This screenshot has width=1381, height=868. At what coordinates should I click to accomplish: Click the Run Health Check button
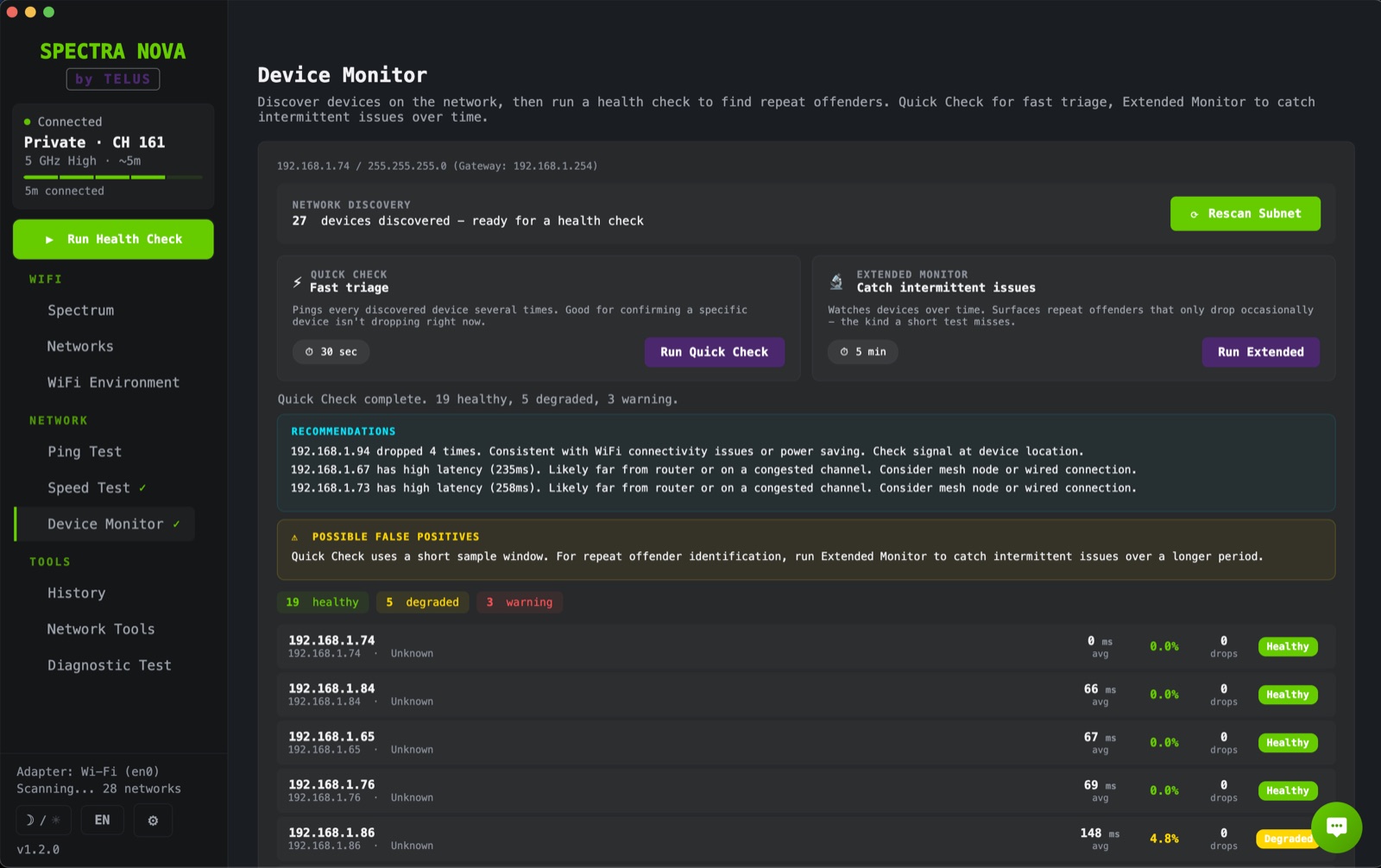tap(113, 239)
